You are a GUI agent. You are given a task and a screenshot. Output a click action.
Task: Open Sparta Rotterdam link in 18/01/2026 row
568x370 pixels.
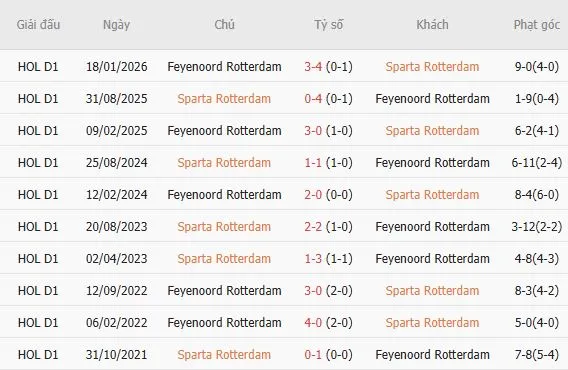click(x=432, y=67)
